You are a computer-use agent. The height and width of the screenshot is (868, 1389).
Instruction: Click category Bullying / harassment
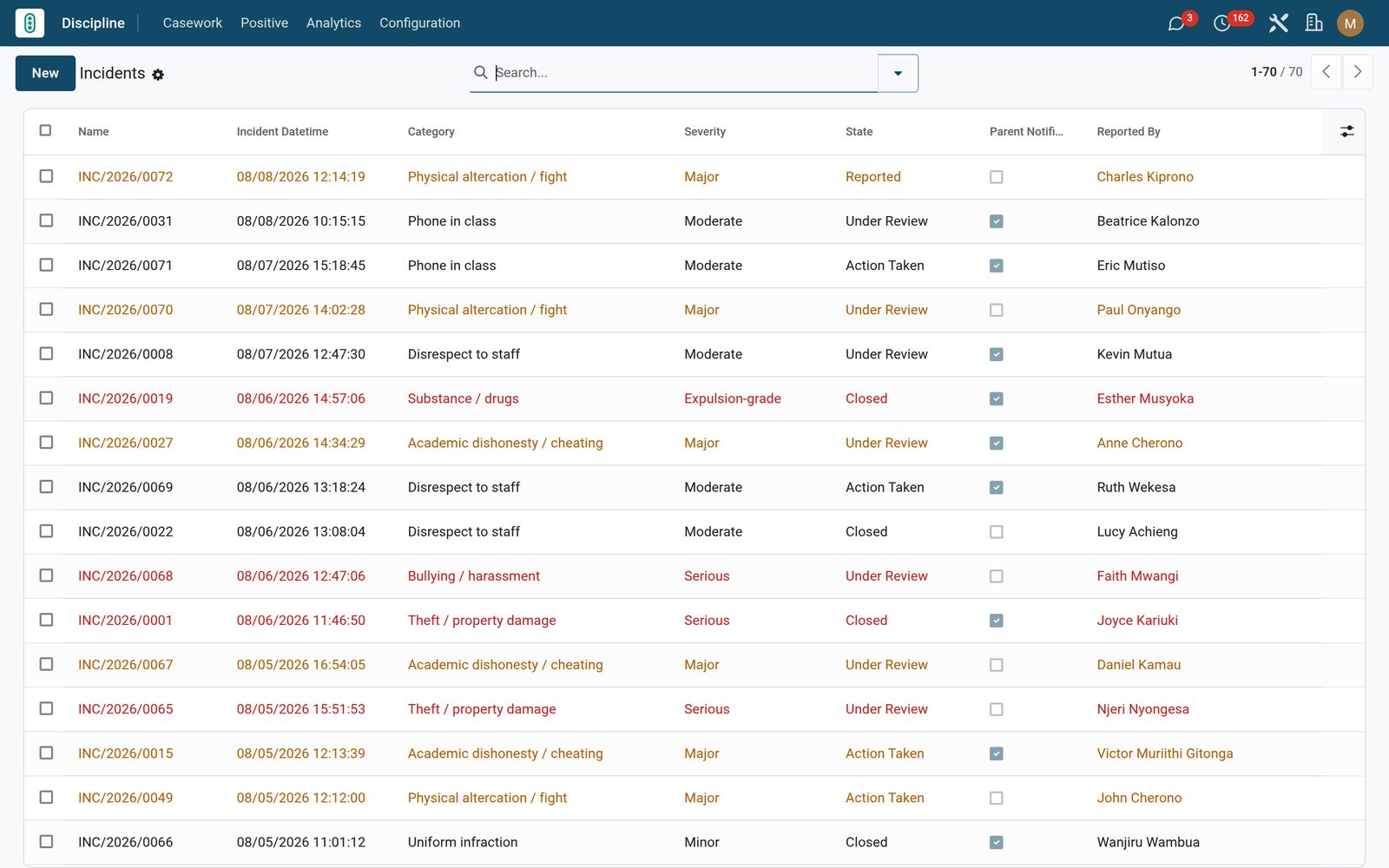[474, 576]
